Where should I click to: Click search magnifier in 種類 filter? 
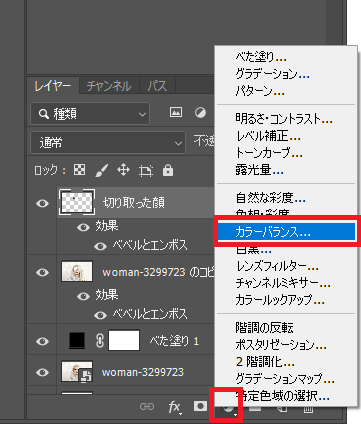tap(44, 114)
